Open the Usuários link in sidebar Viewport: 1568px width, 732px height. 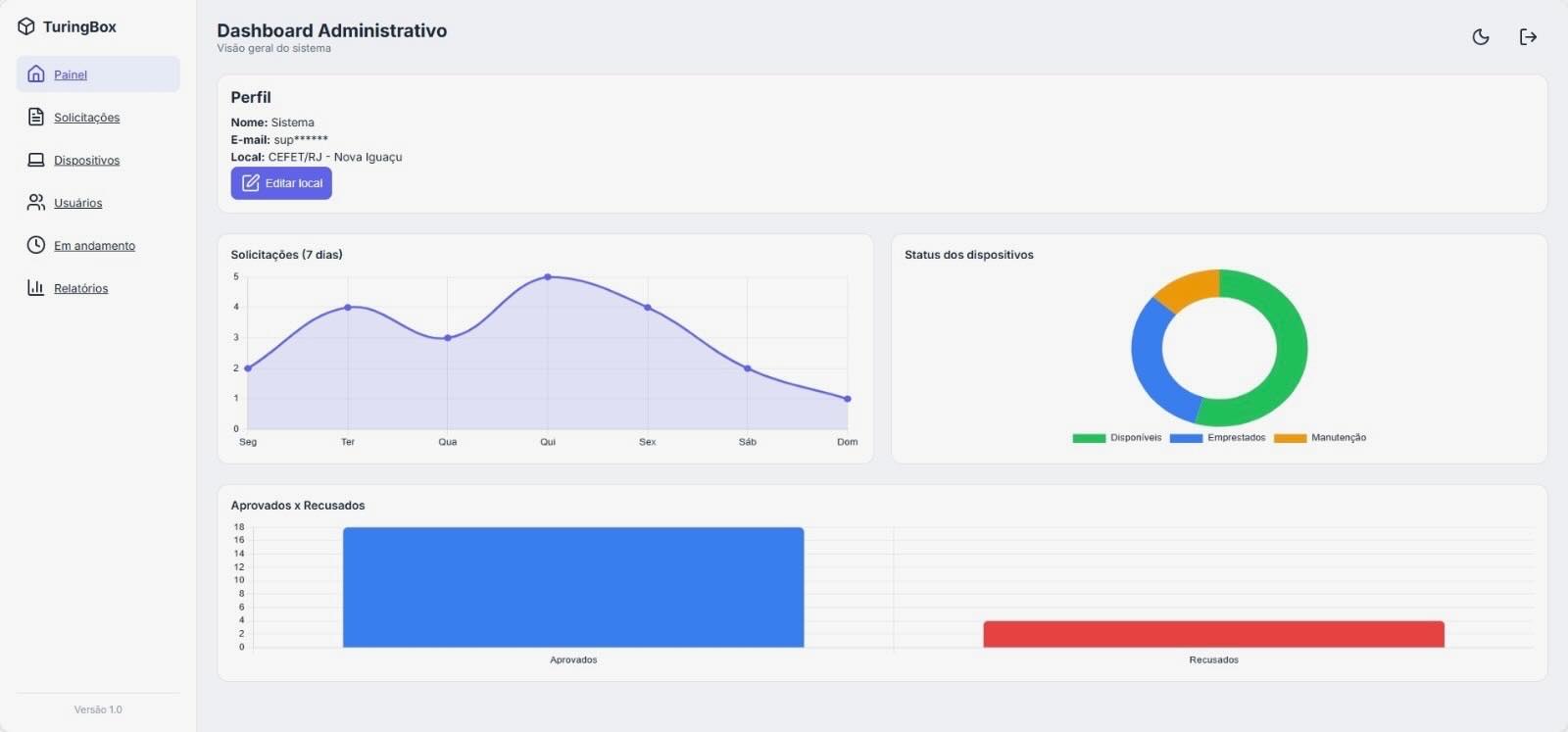77,203
